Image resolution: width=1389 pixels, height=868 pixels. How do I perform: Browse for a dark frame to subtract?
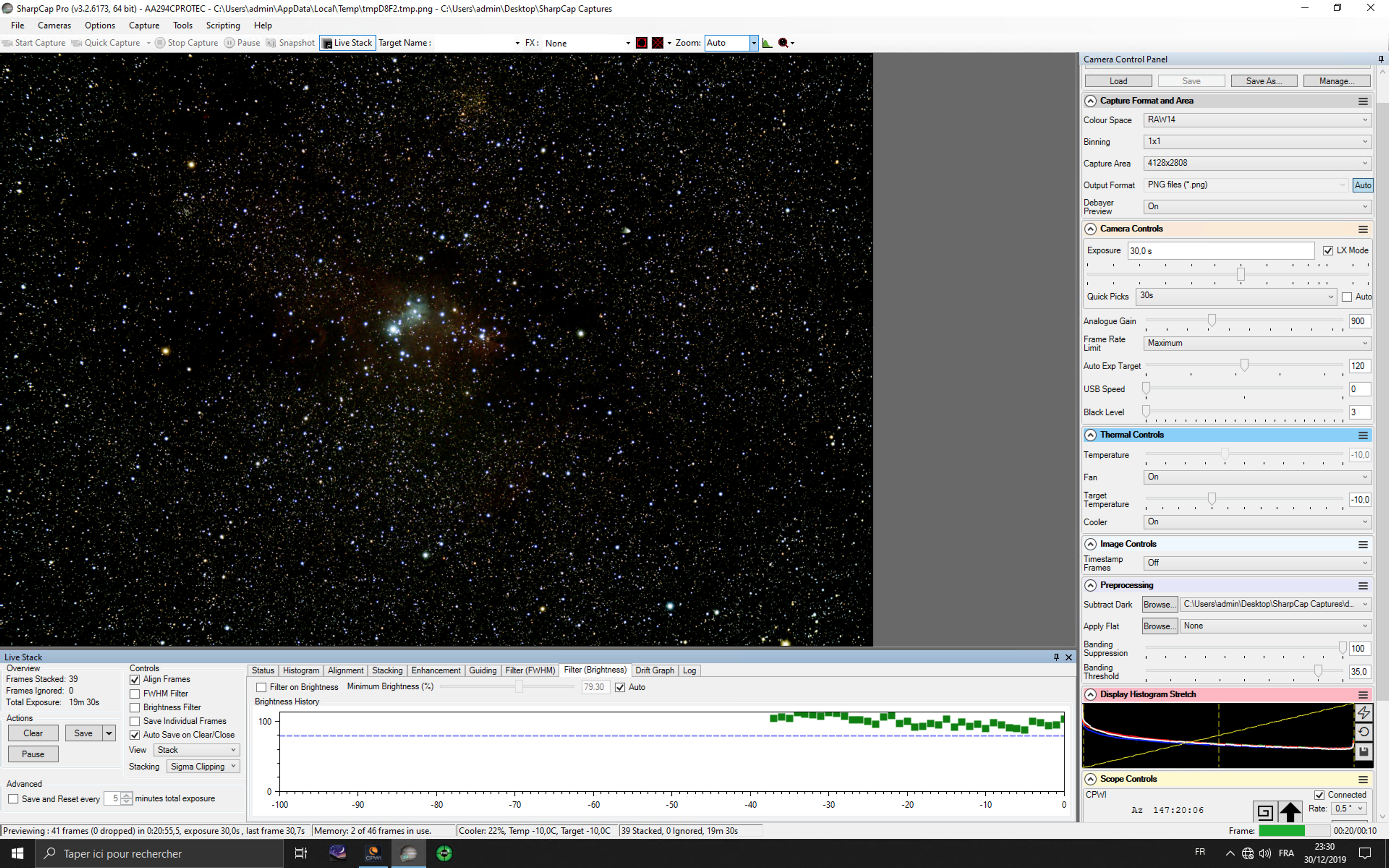click(x=1160, y=605)
